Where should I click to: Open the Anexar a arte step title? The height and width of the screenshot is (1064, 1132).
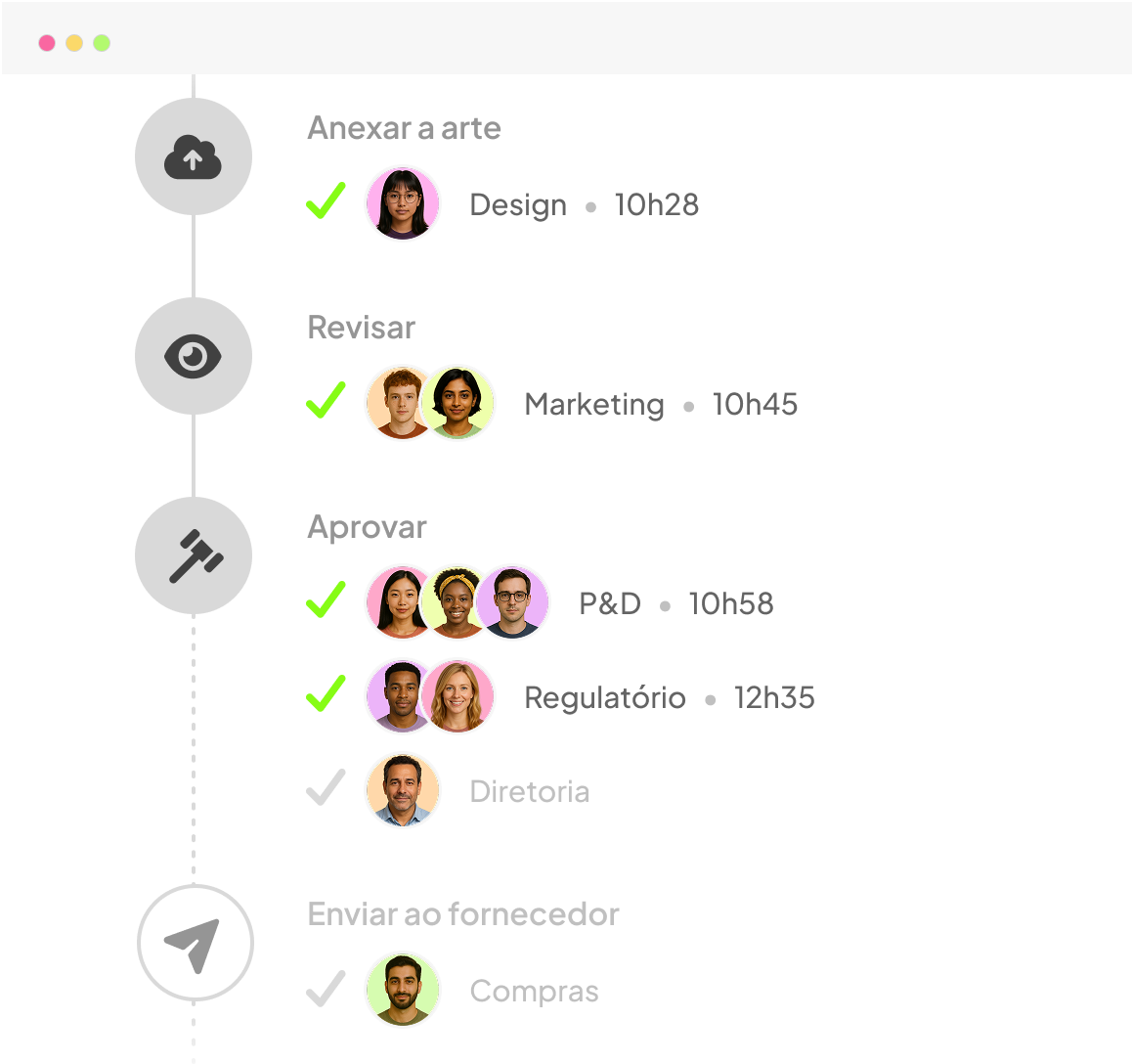tap(404, 128)
